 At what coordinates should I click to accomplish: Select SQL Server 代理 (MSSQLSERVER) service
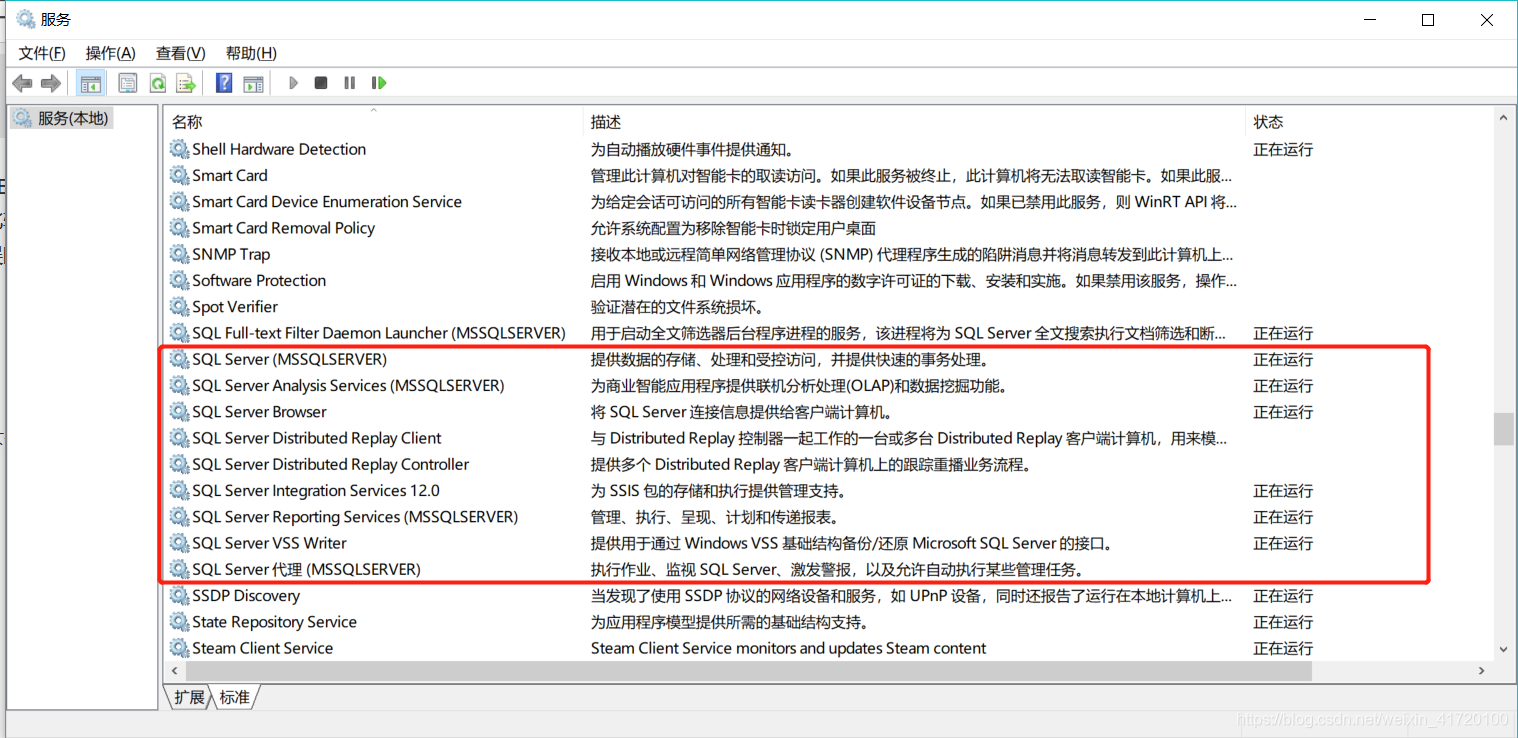pos(307,569)
